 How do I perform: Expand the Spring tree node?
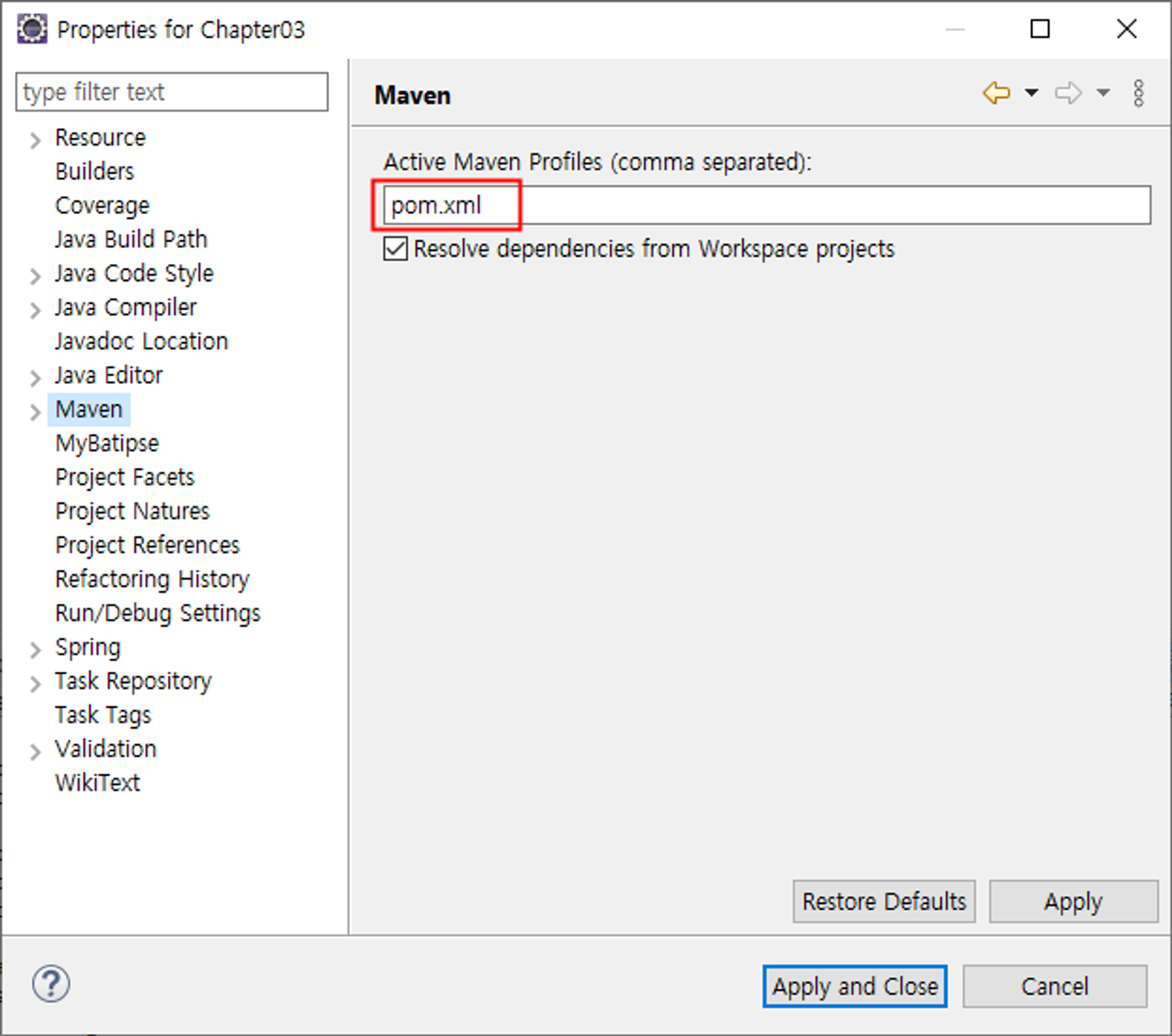(35, 650)
